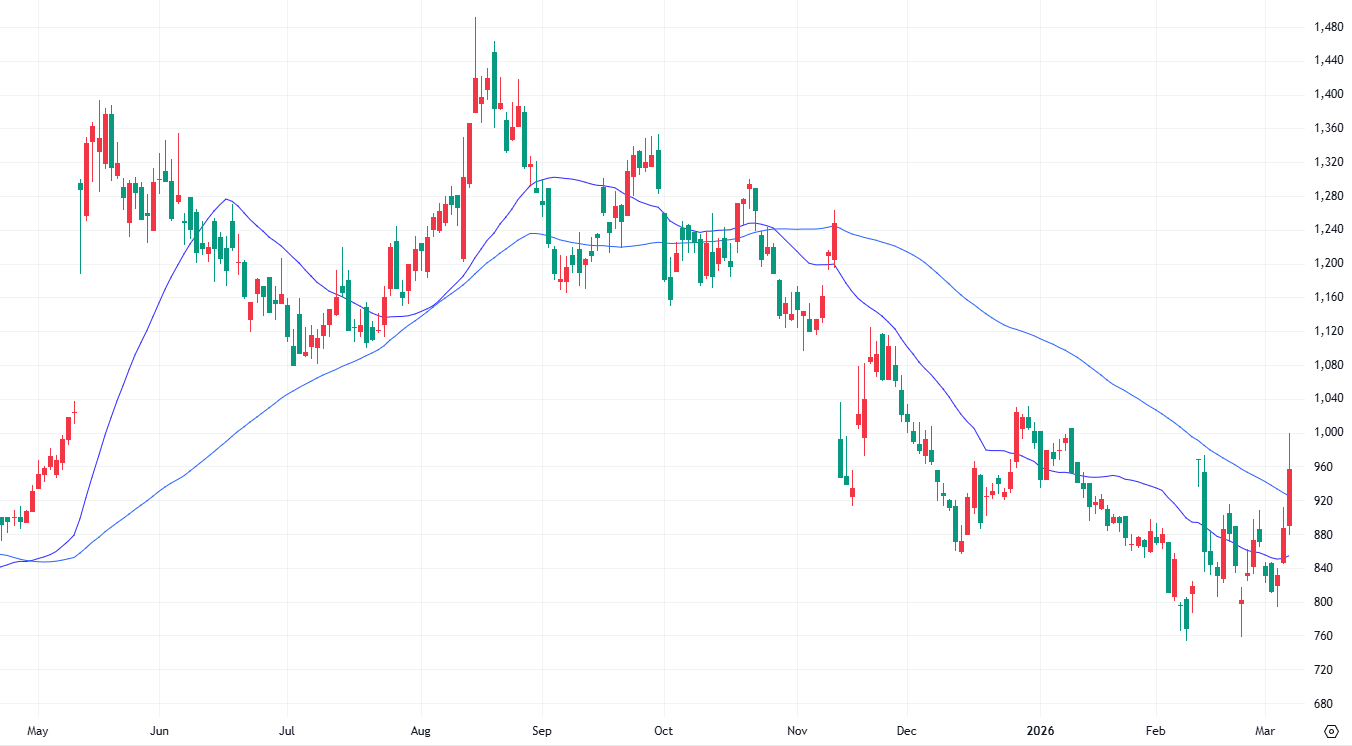This screenshot has width=1352, height=746.
Task: Click the Dec label on the time axis
Action: pos(908,731)
